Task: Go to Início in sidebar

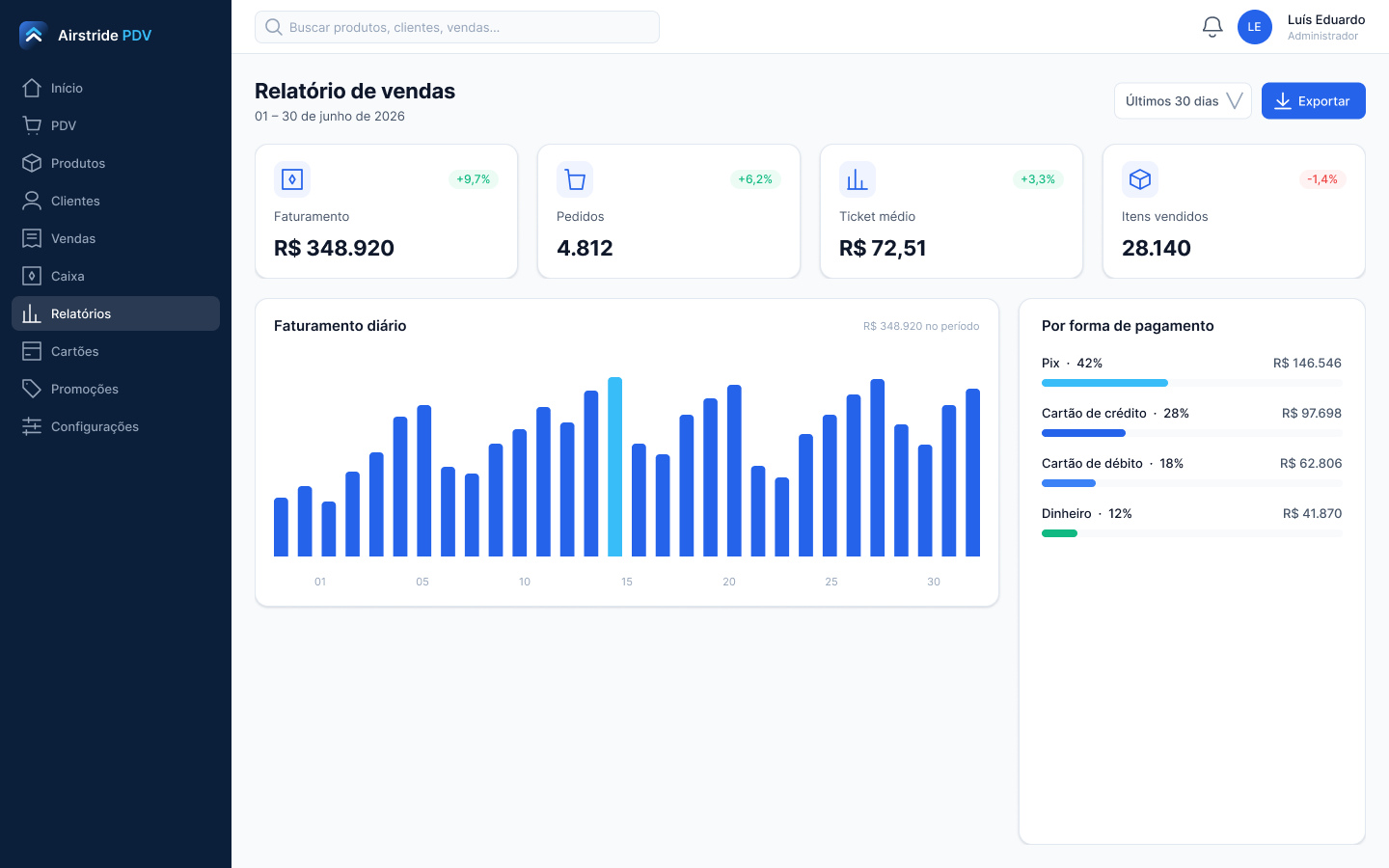Action: click(x=116, y=88)
